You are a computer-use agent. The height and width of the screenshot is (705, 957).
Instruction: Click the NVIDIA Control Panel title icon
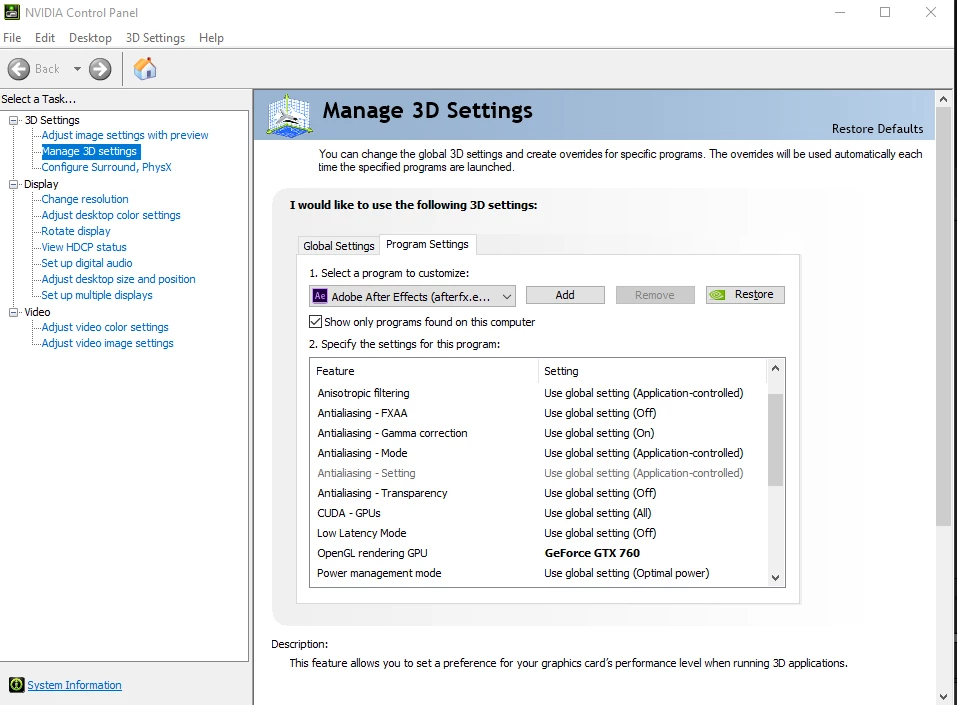point(12,12)
